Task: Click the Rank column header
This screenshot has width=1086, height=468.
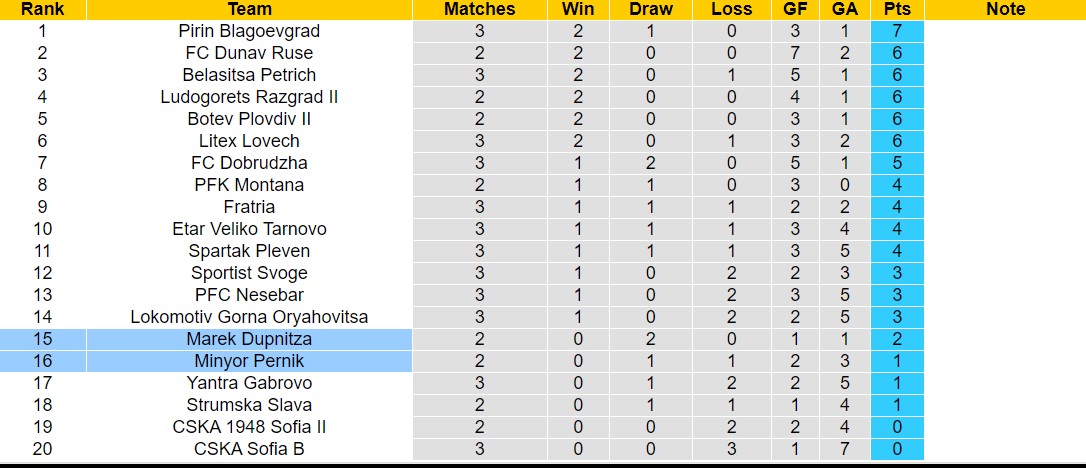Action: tap(42, 9)
